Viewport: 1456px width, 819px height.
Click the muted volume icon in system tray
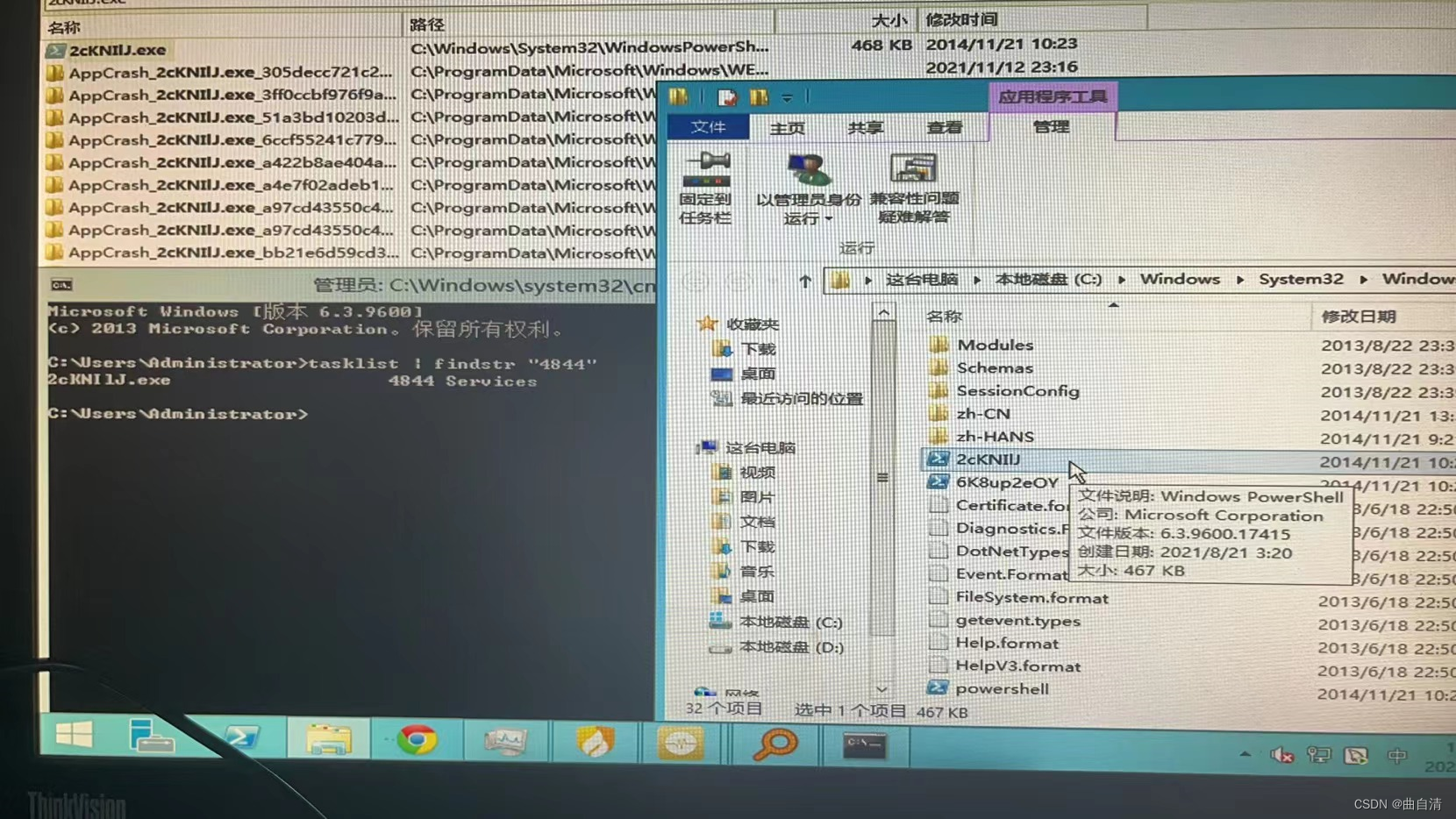click(x=1281, y=755)
